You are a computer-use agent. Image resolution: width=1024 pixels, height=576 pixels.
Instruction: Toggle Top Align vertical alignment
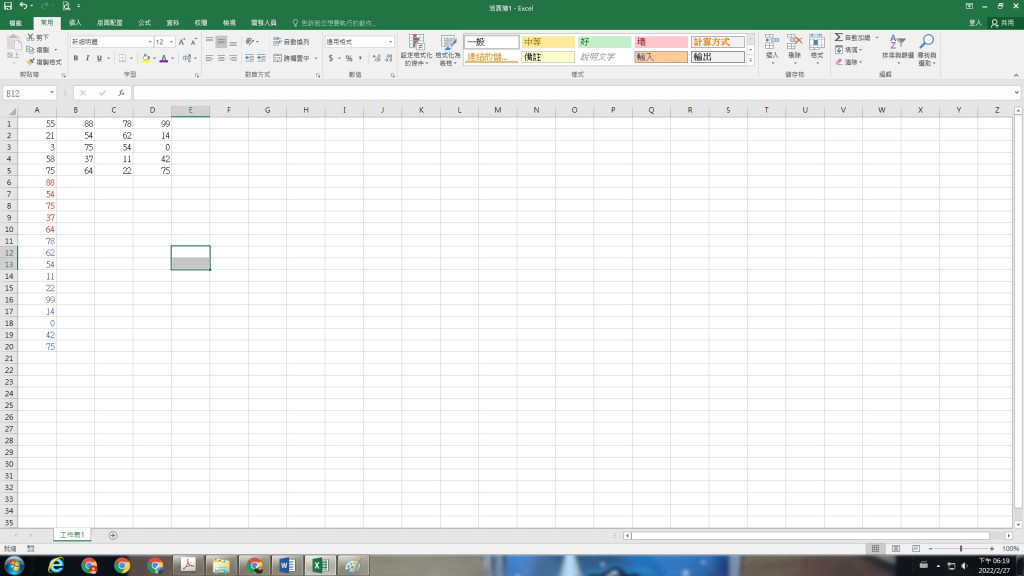(210, 42)
